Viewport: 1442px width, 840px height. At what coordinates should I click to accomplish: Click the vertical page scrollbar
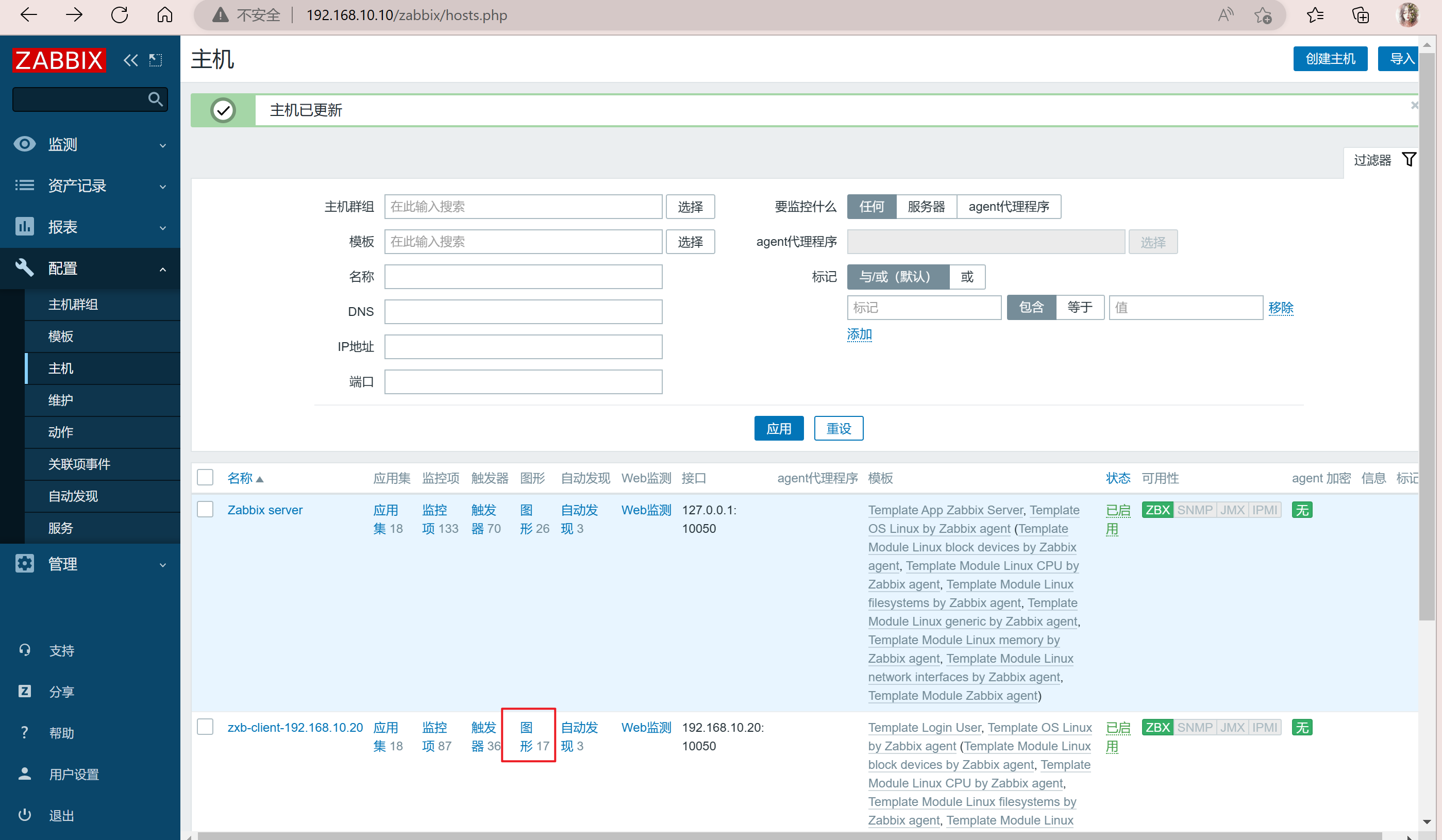[1427, 338]
